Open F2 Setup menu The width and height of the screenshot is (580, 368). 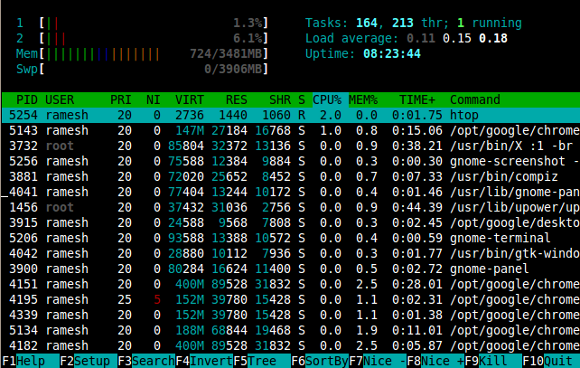[x=89, y=361]
